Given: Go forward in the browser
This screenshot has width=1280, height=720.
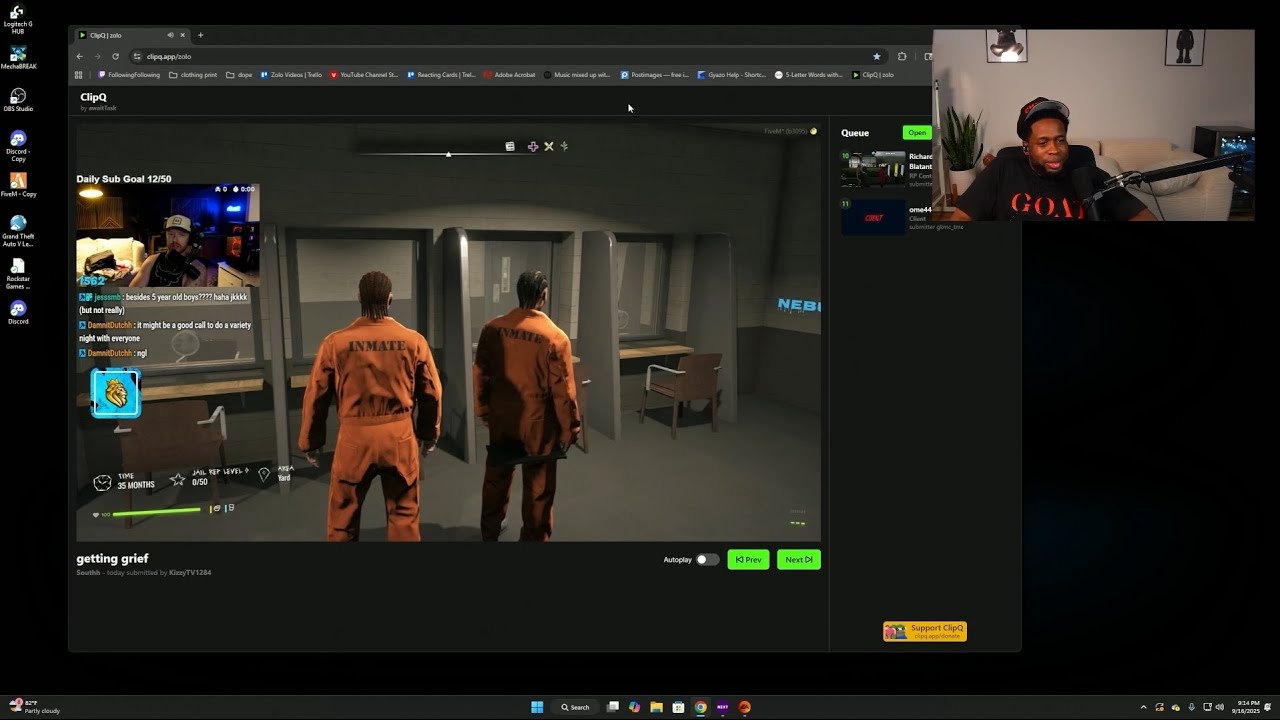Looking at the screenshot, I should [x=97, y=56].
